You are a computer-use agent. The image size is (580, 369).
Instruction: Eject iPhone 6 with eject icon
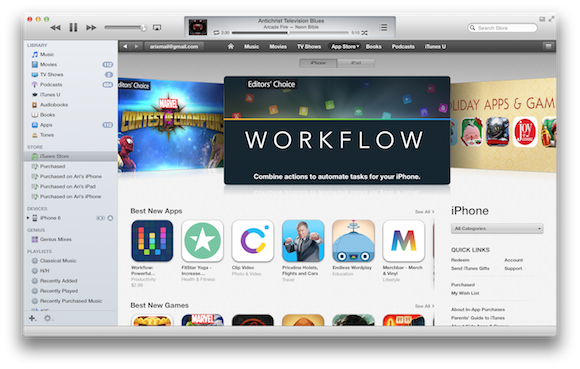[x=110, y=218]
